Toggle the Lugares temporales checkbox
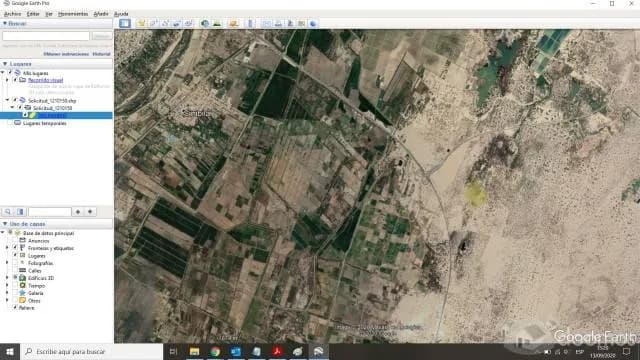640x360 pixels. click(10, 123)
